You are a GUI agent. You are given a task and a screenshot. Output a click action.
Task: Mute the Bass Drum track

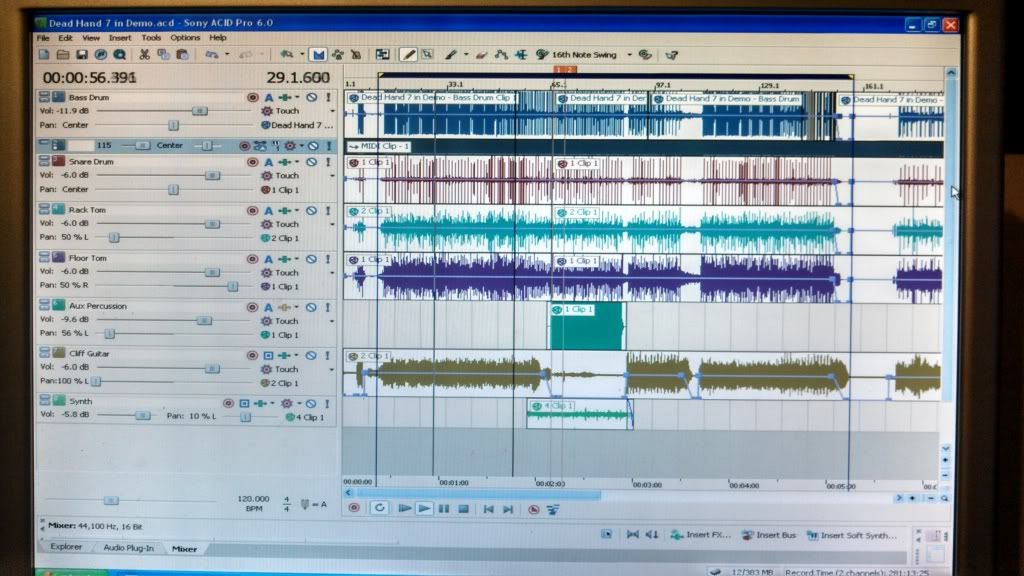(x=312, y=97)
